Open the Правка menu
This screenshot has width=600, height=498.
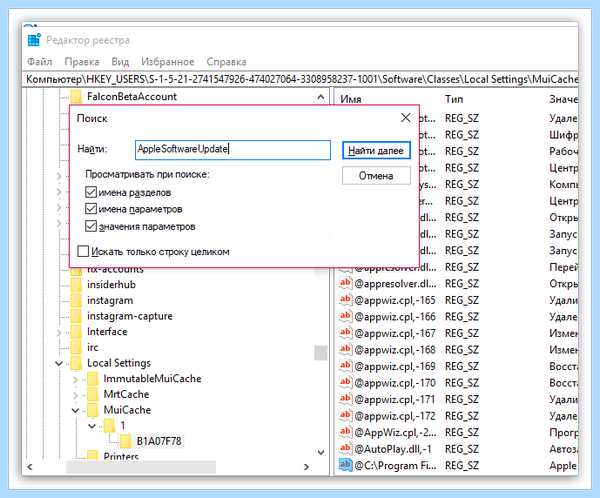pyautogui.click(x=82, y=62)
